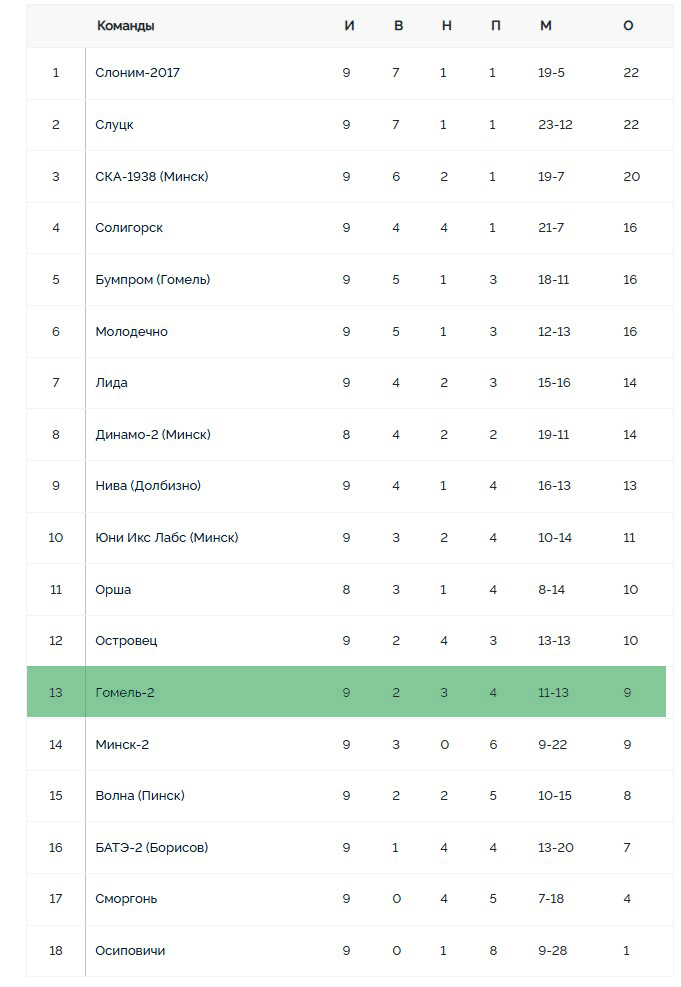Click the О points column header
The height and width of the screenshot is (987, 681).
[x=628, y=26]
